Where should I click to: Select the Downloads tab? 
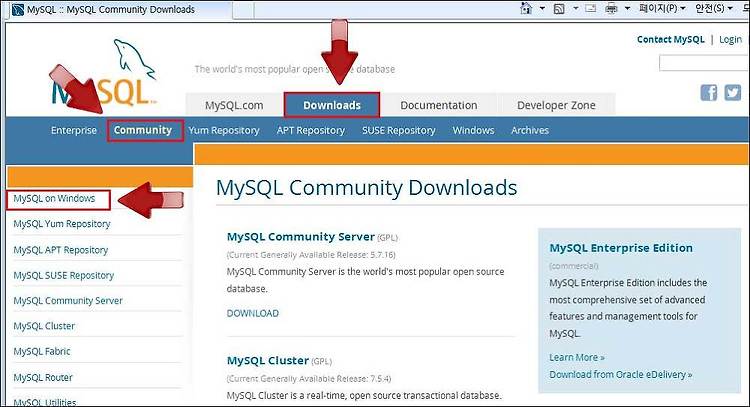[332, 105]
